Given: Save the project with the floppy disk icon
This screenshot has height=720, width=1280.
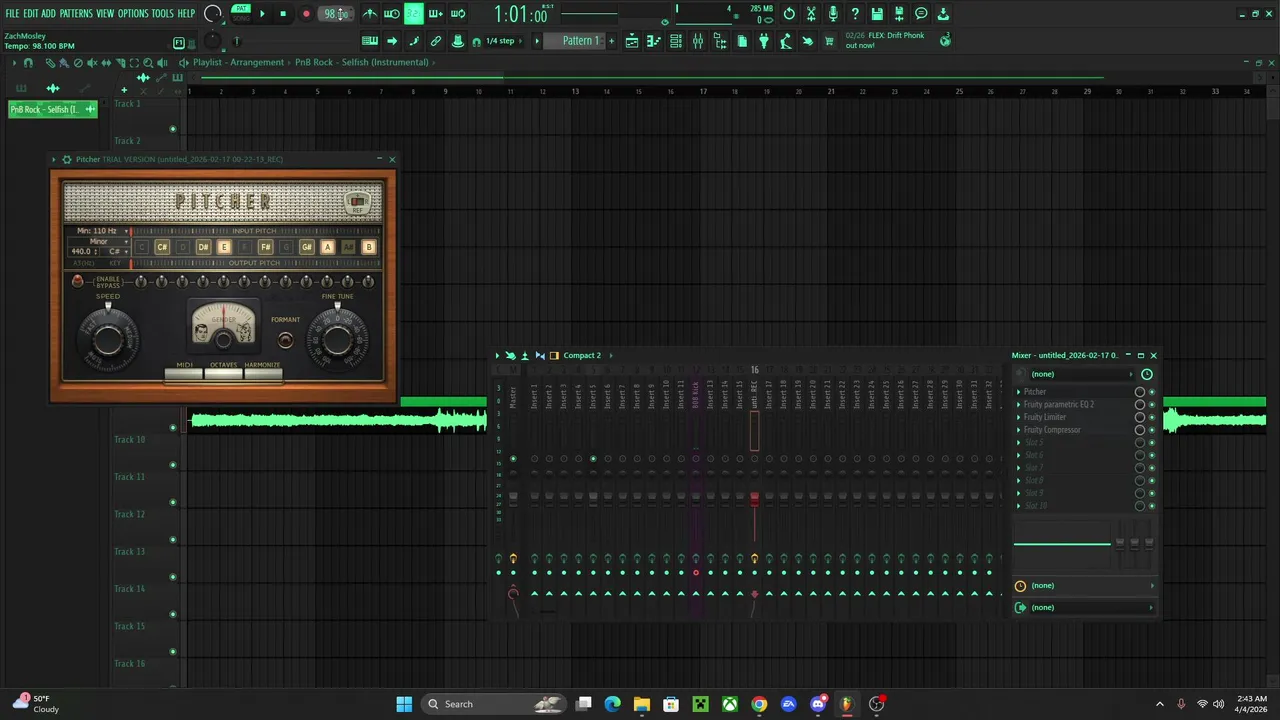Looking at the screenshot, I should pyautogui.click(x=877, y=14).
